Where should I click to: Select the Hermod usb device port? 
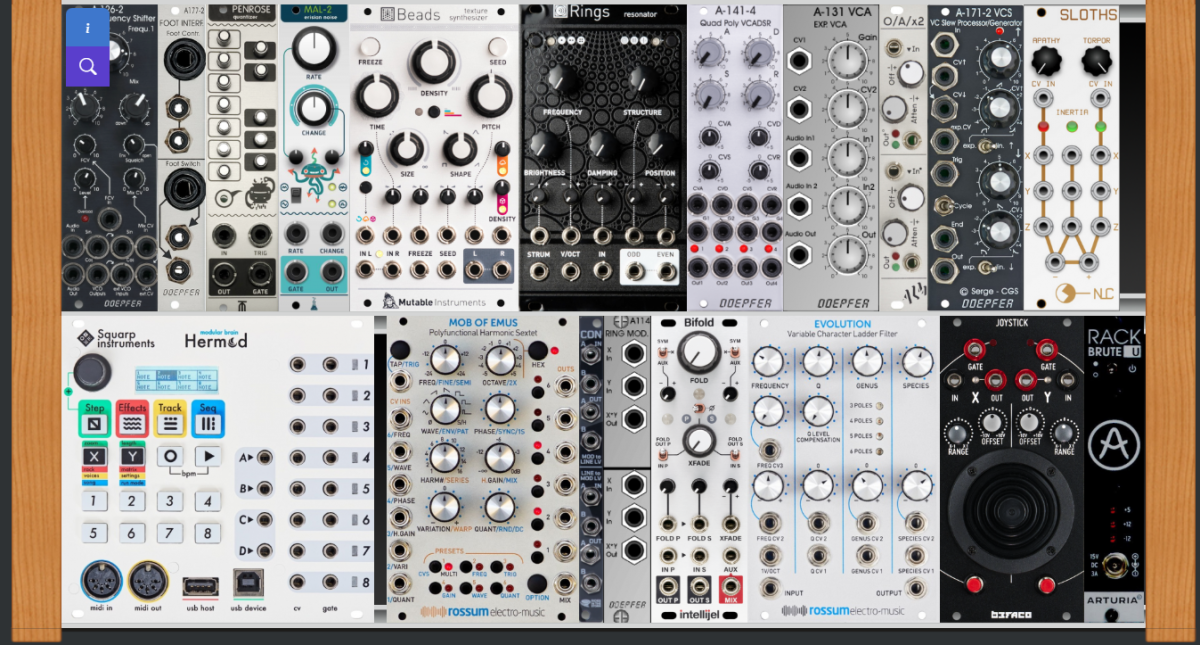[x=248, y=583]
